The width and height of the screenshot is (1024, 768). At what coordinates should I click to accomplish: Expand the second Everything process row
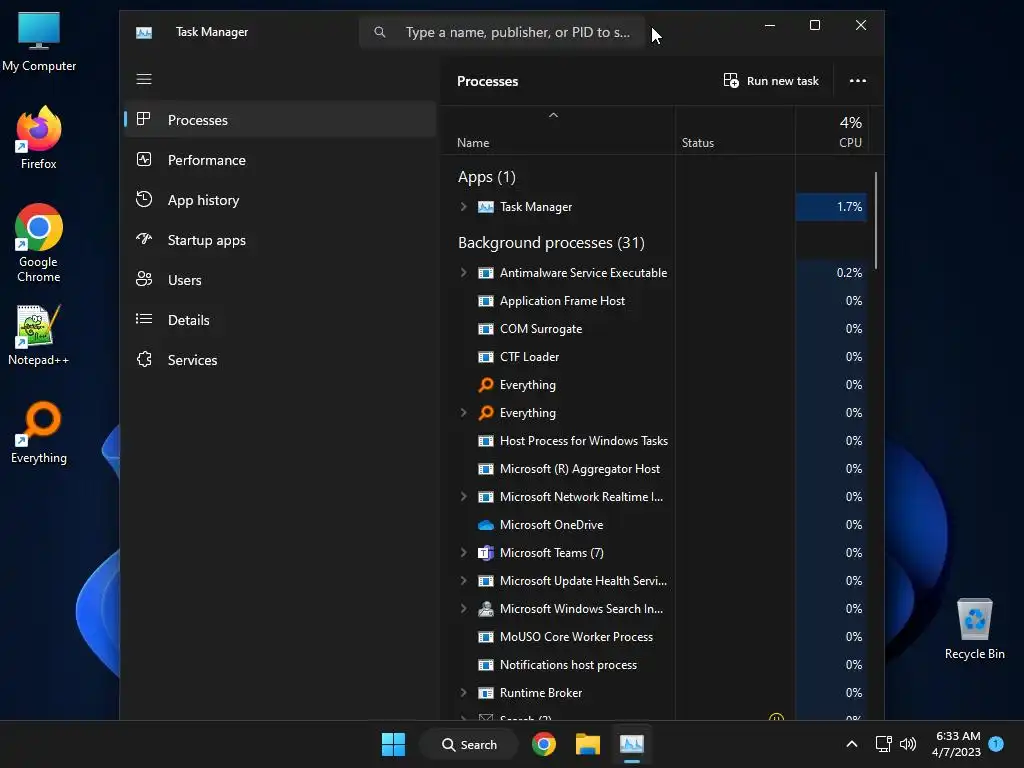tap(463, 413)
